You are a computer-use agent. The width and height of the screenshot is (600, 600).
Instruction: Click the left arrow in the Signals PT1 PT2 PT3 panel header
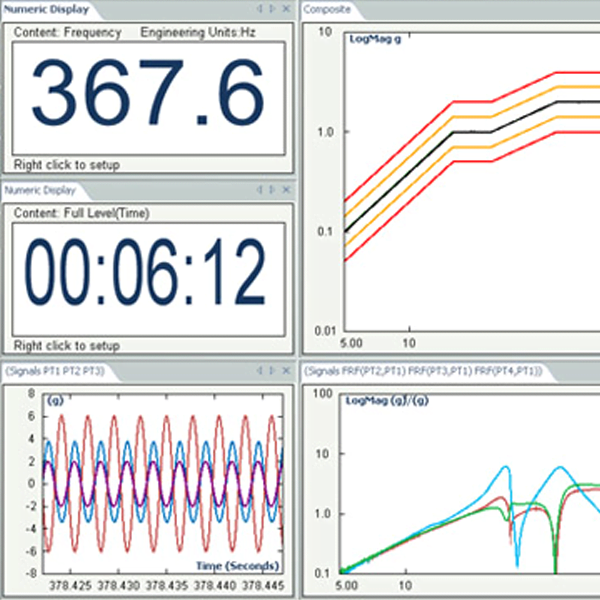pyautogui.click(x=260, y=370)
